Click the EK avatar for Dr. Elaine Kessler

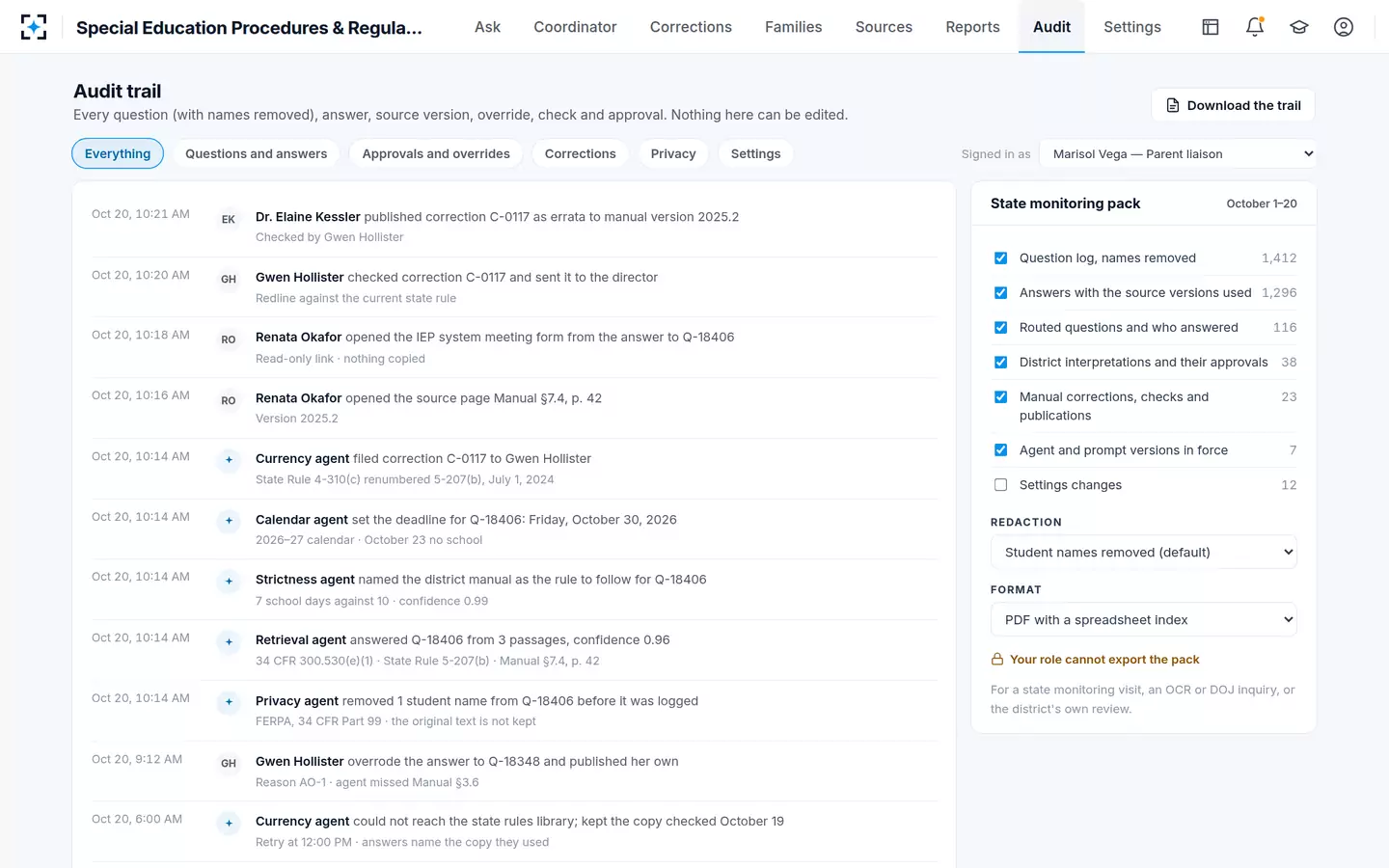[229, 219]
